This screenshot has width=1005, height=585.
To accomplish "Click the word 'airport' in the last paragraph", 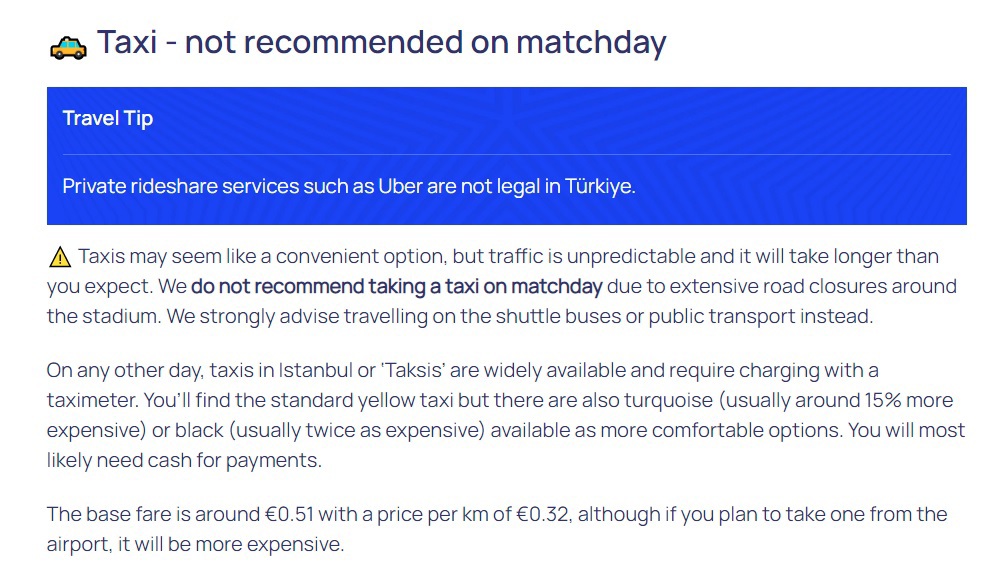I will [80, 545].
